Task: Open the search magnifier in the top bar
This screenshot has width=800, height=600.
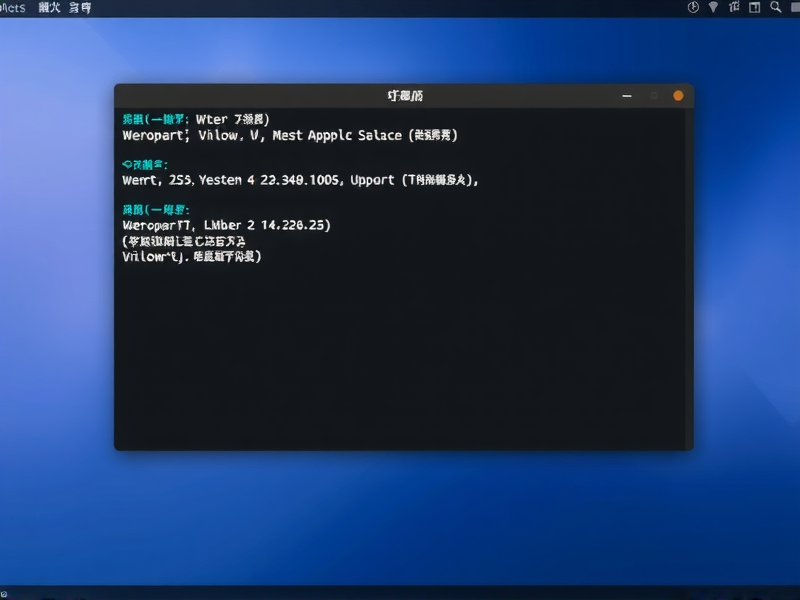Action: tap(775, 7)
